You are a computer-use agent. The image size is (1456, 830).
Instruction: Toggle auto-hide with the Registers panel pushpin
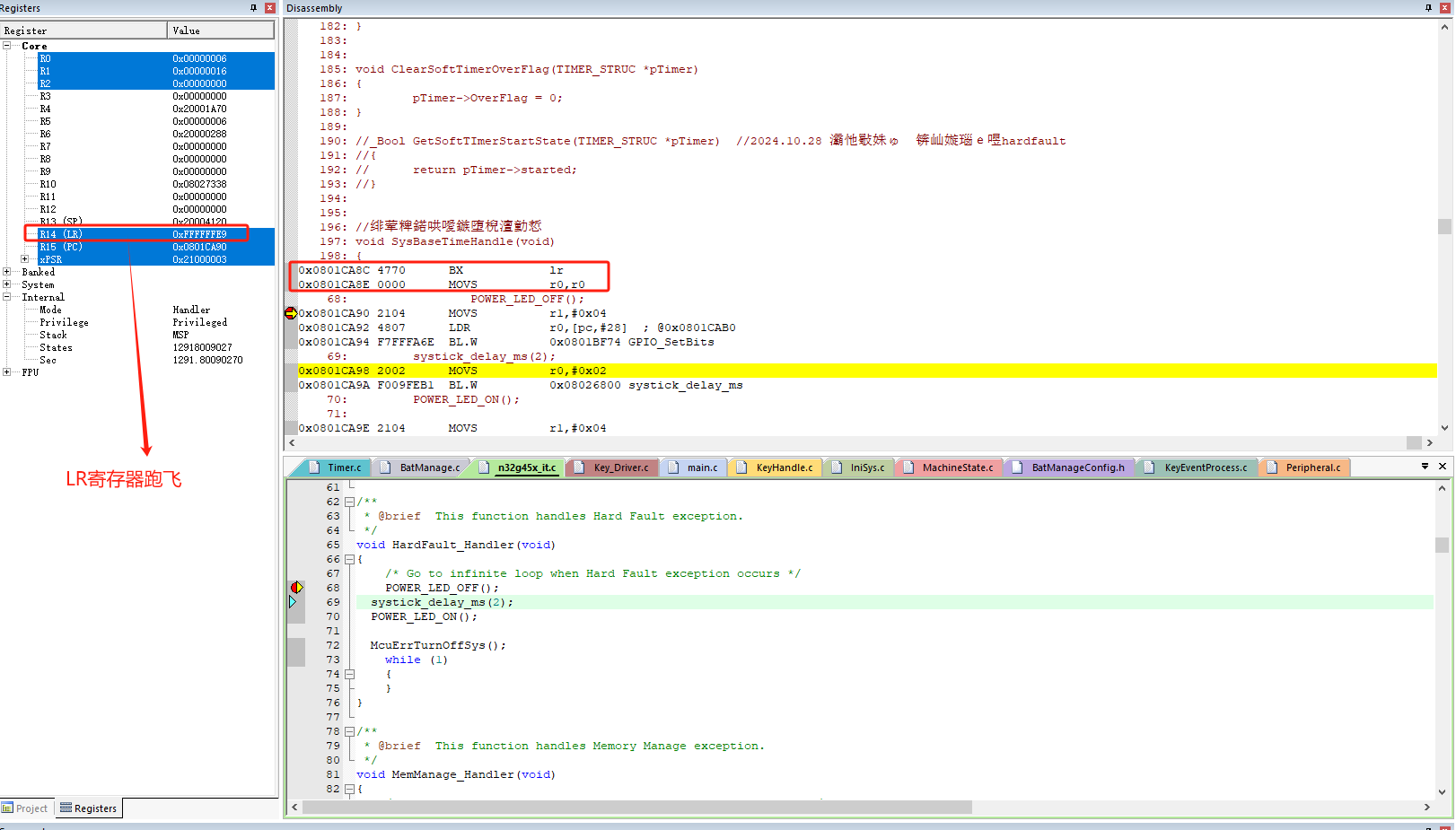tap(254, 8)
